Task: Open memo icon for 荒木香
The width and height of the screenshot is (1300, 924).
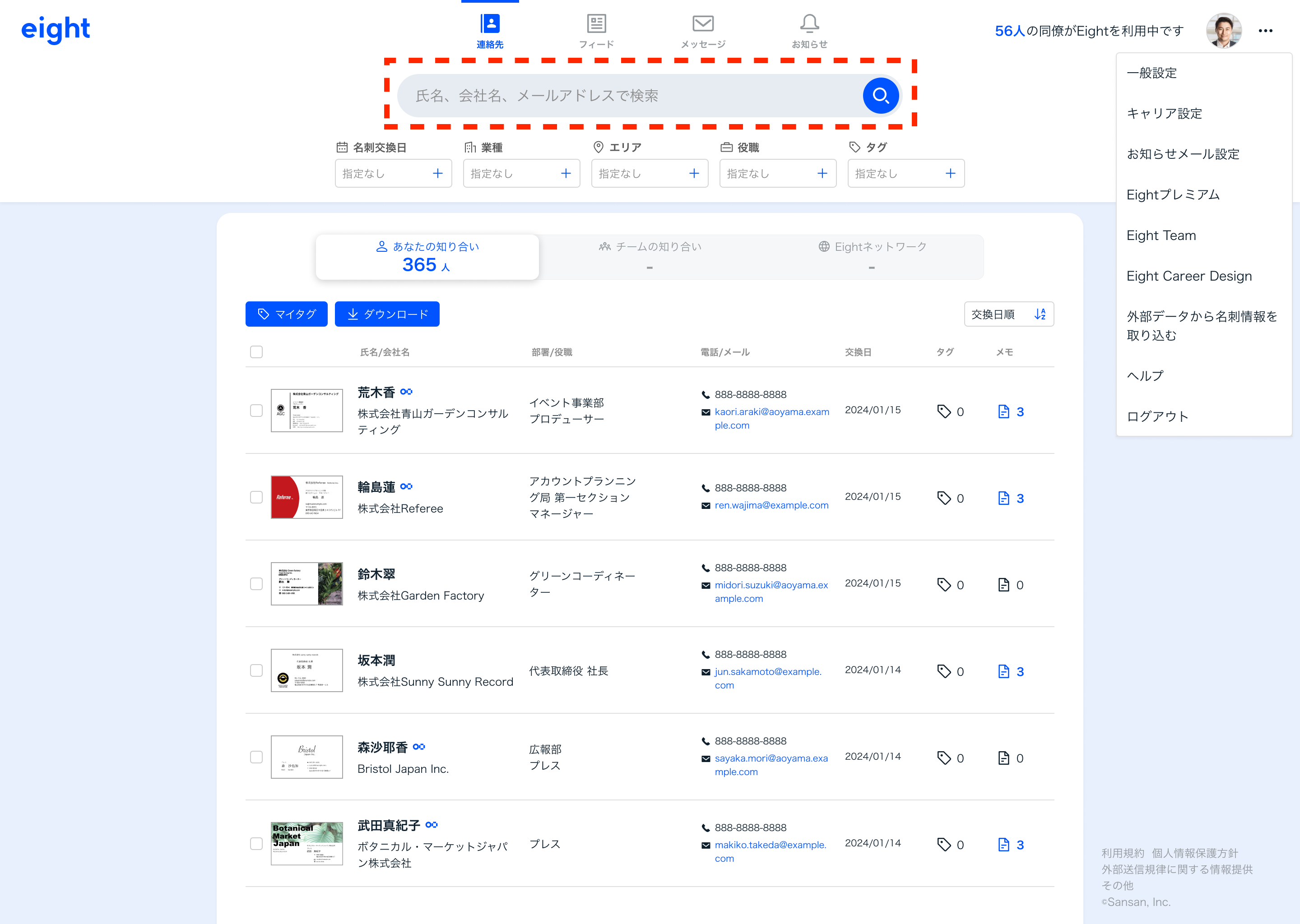Action: tap(1011, 411)
